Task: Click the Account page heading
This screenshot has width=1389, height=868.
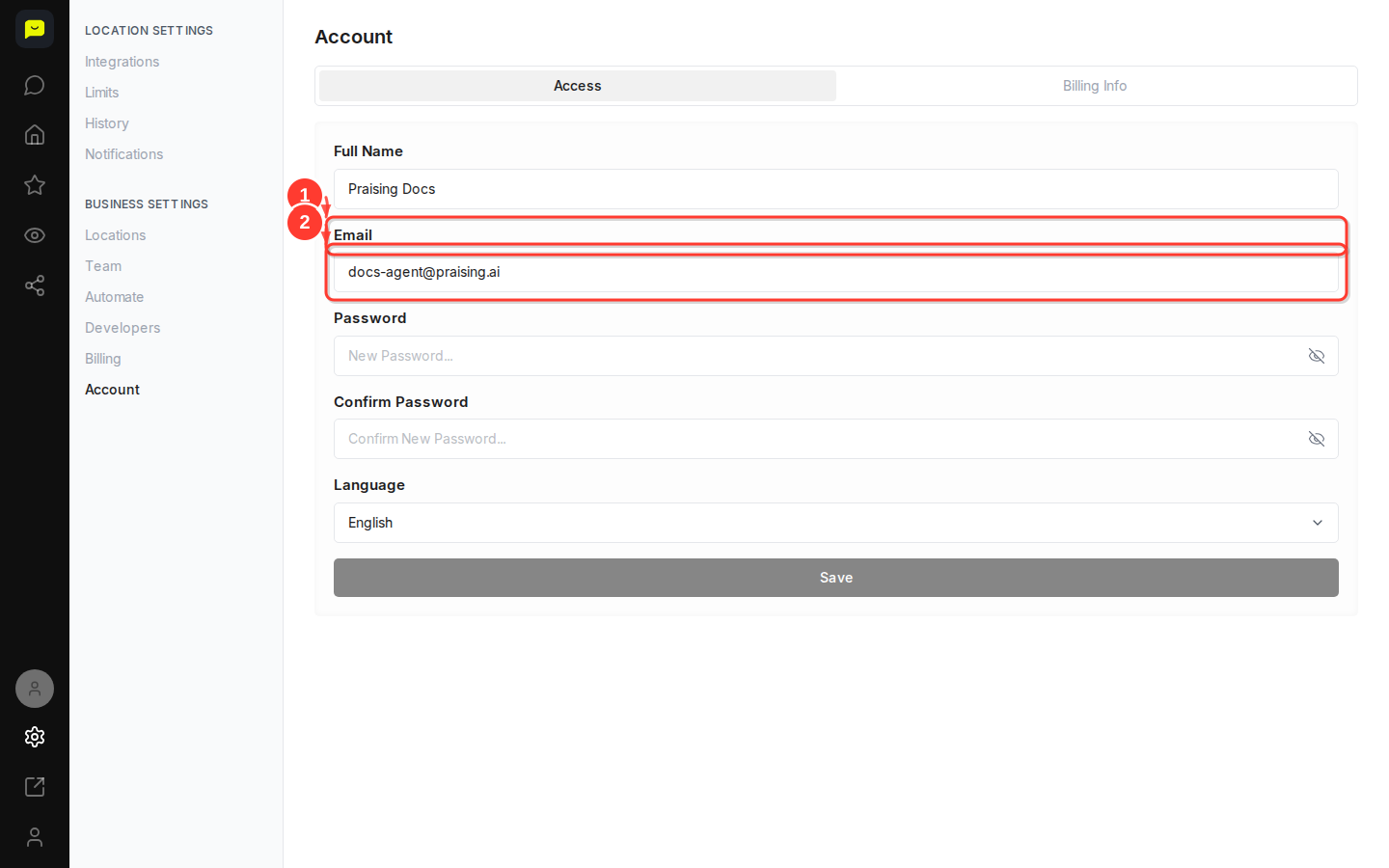Action: click(354, 37)
